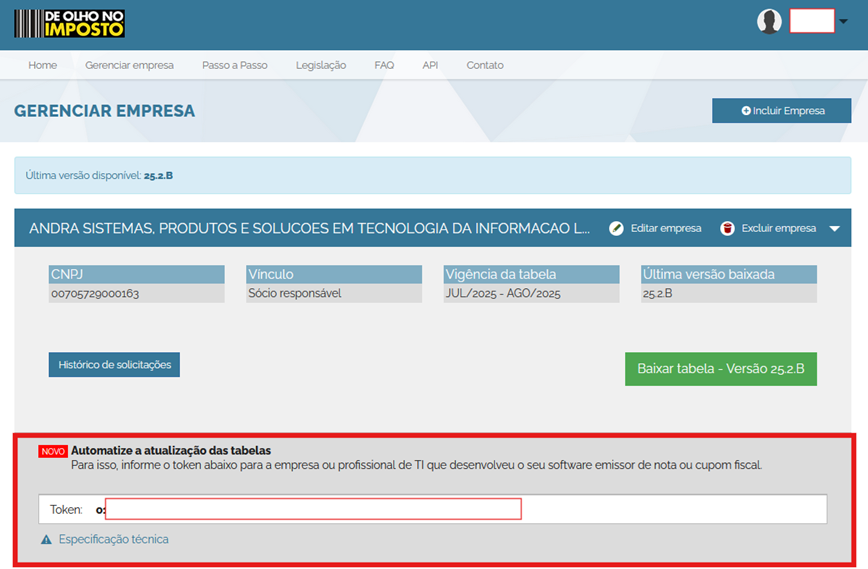Select the 25.2.B value under Última versão baixada
The height and width of the screenshot is (569, 868).
tap(657, 293)
